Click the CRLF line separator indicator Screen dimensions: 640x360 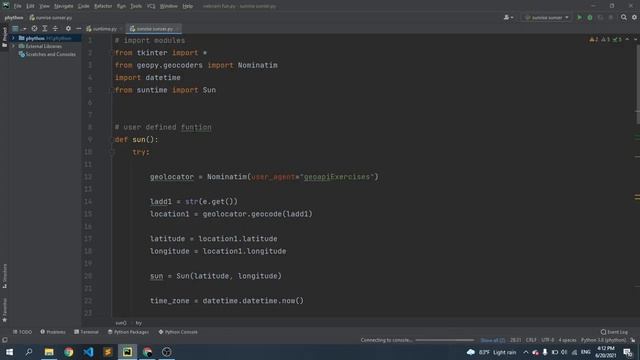[531, 340]
